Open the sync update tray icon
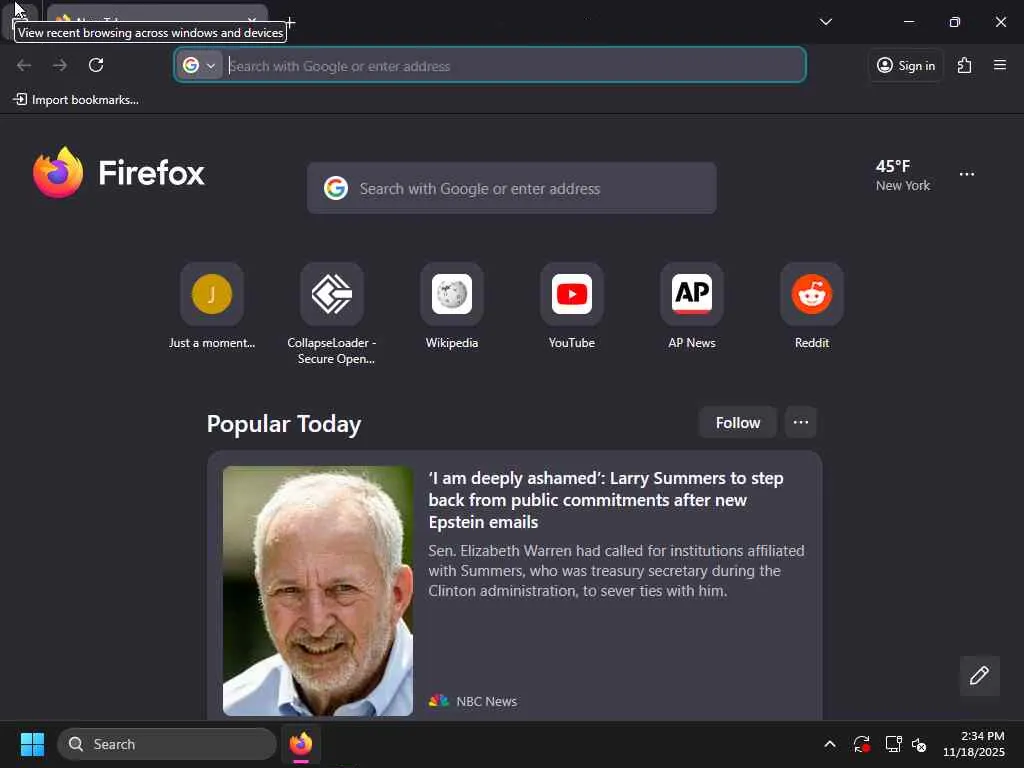 click(x=861, y=744)
